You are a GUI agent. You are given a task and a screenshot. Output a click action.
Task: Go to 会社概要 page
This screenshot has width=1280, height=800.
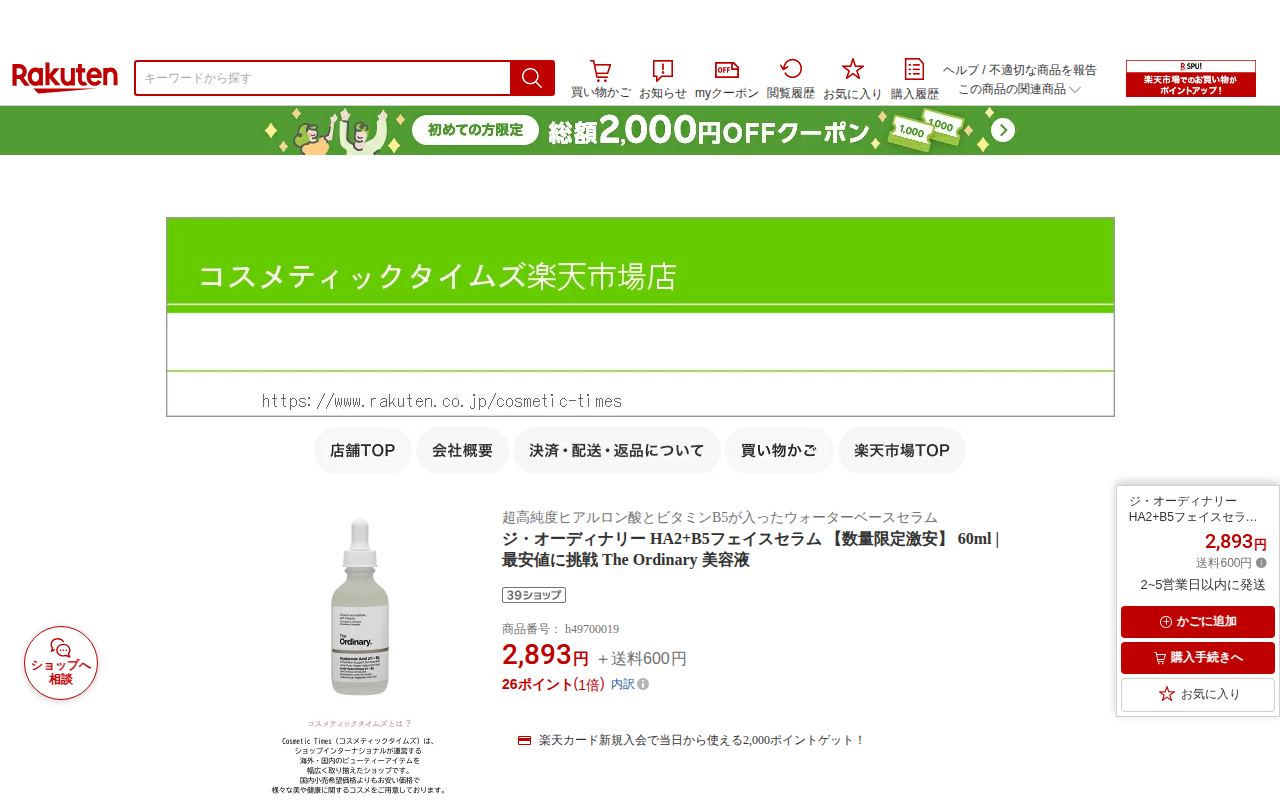pyautogui.click(x=463, y=450)
